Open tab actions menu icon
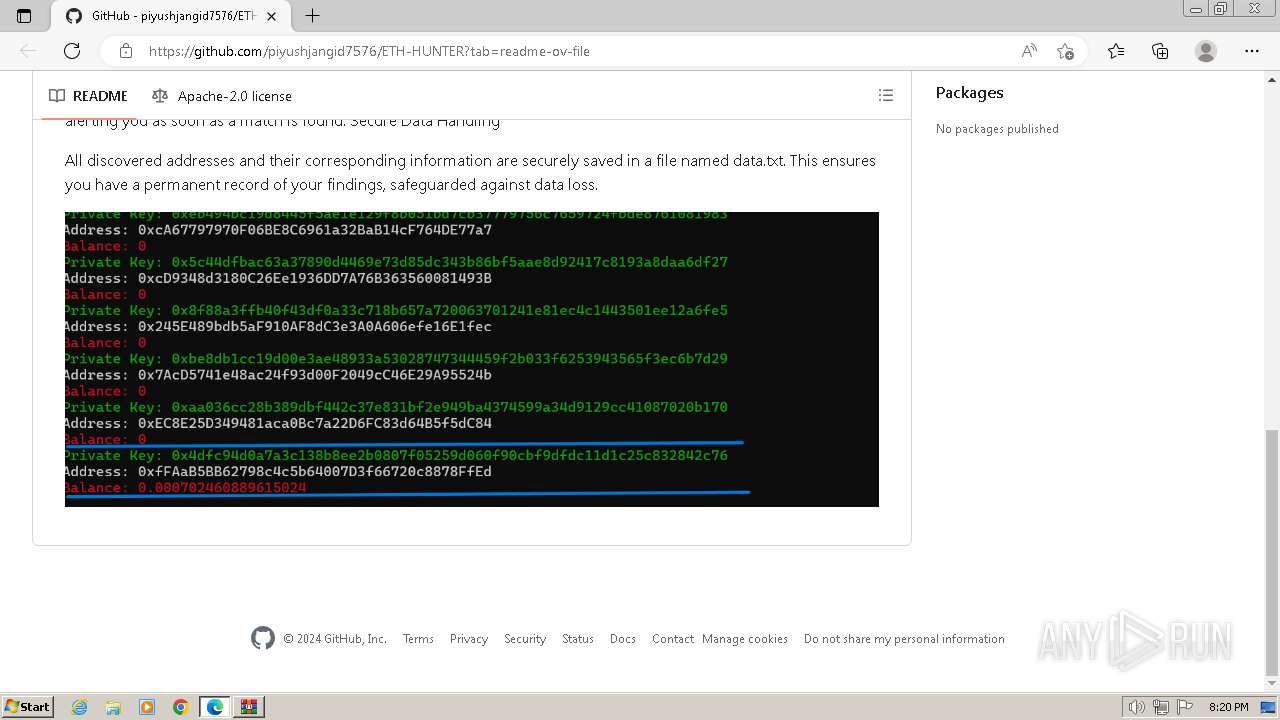1280x720 pixels. click(24, 16)
